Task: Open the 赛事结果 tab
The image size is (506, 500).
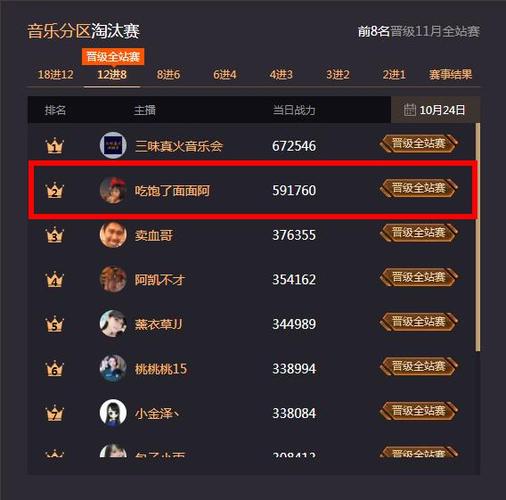Action: coord(450,74)
